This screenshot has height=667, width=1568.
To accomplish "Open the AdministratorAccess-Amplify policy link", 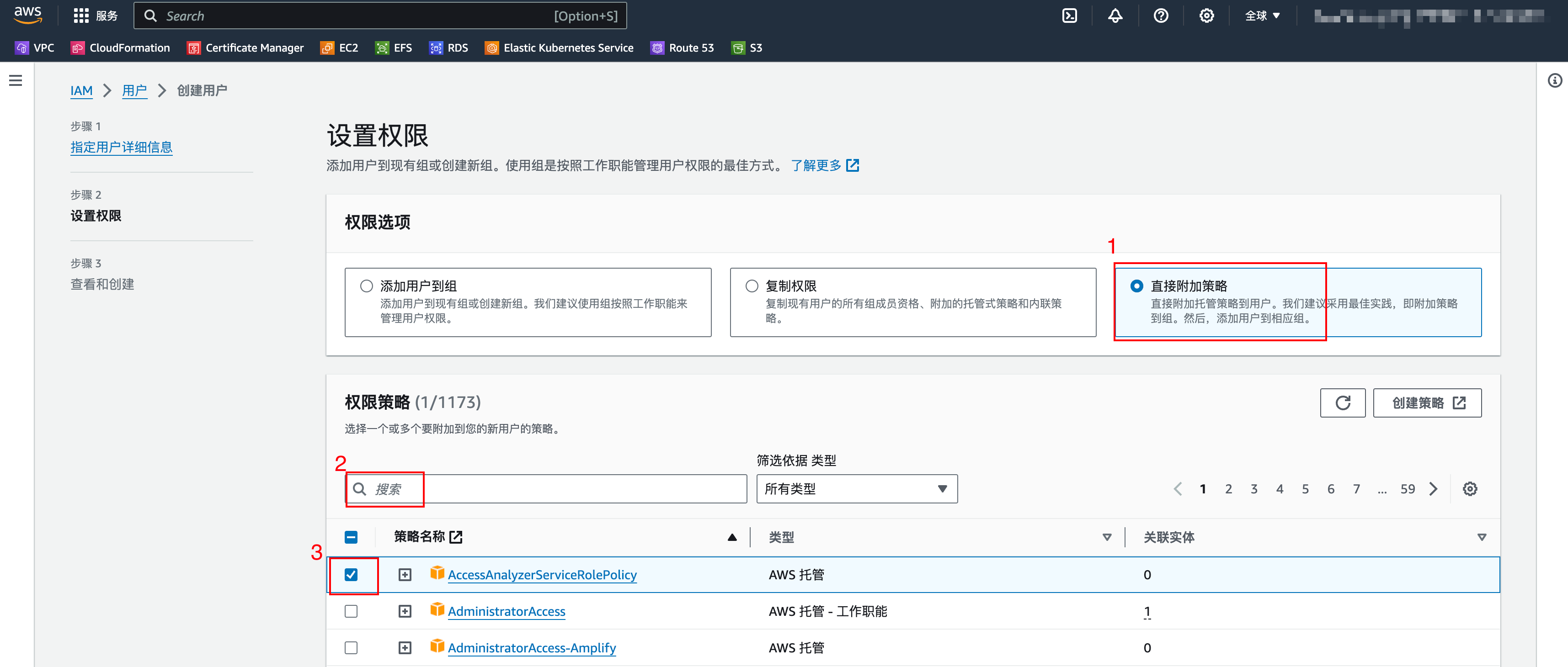I will click(x=531, y=647).
